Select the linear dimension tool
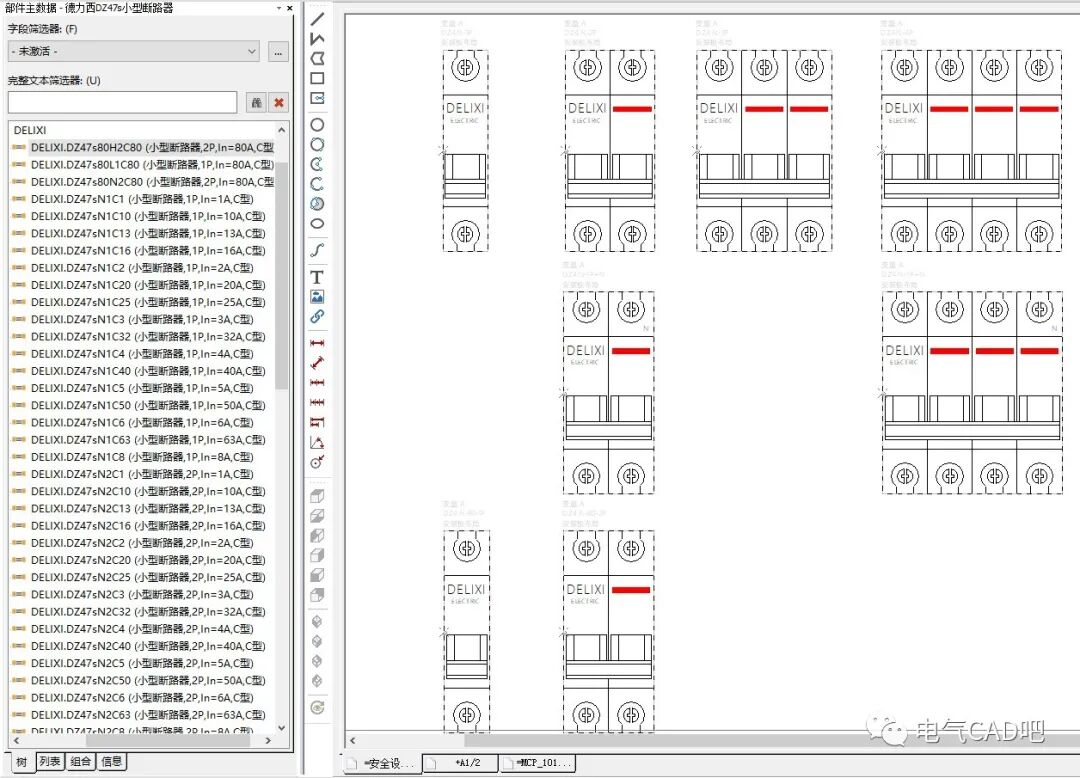 (317, 343)
